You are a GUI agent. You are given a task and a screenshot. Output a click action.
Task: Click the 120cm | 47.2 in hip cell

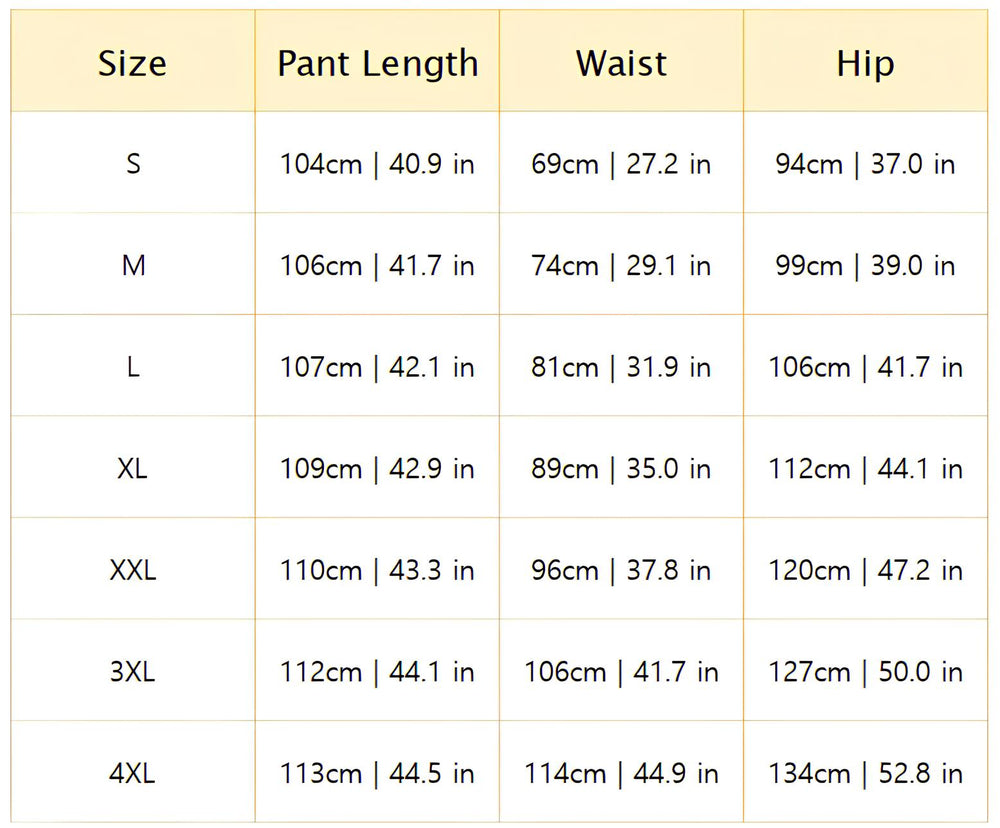pyautogui.click(x=865, y=571)
